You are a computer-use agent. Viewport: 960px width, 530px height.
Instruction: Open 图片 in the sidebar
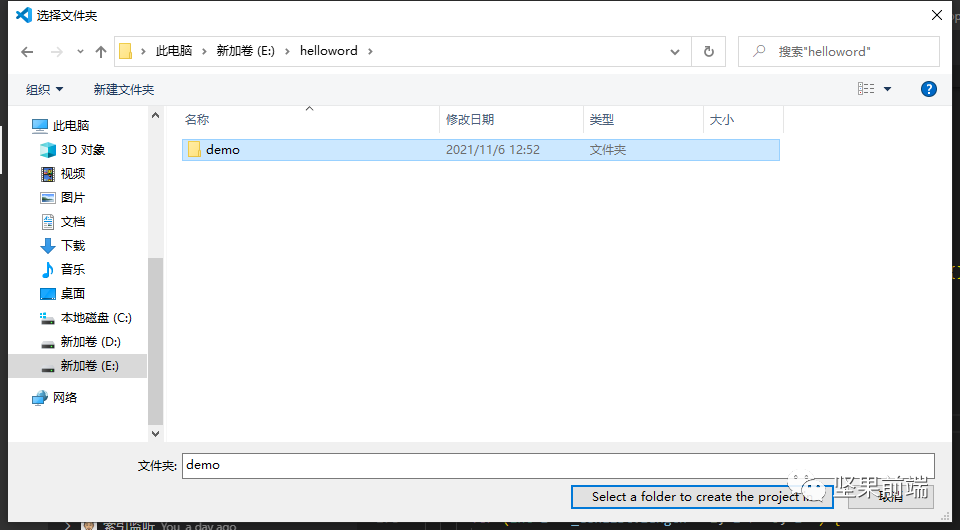73,198
